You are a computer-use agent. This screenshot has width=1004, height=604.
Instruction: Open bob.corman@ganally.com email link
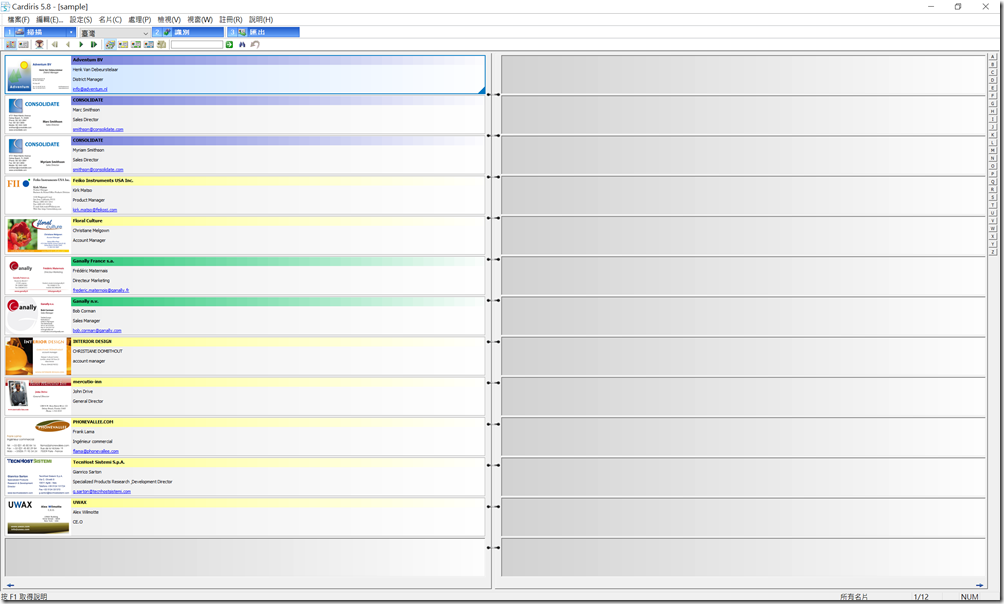coord(97,331)
